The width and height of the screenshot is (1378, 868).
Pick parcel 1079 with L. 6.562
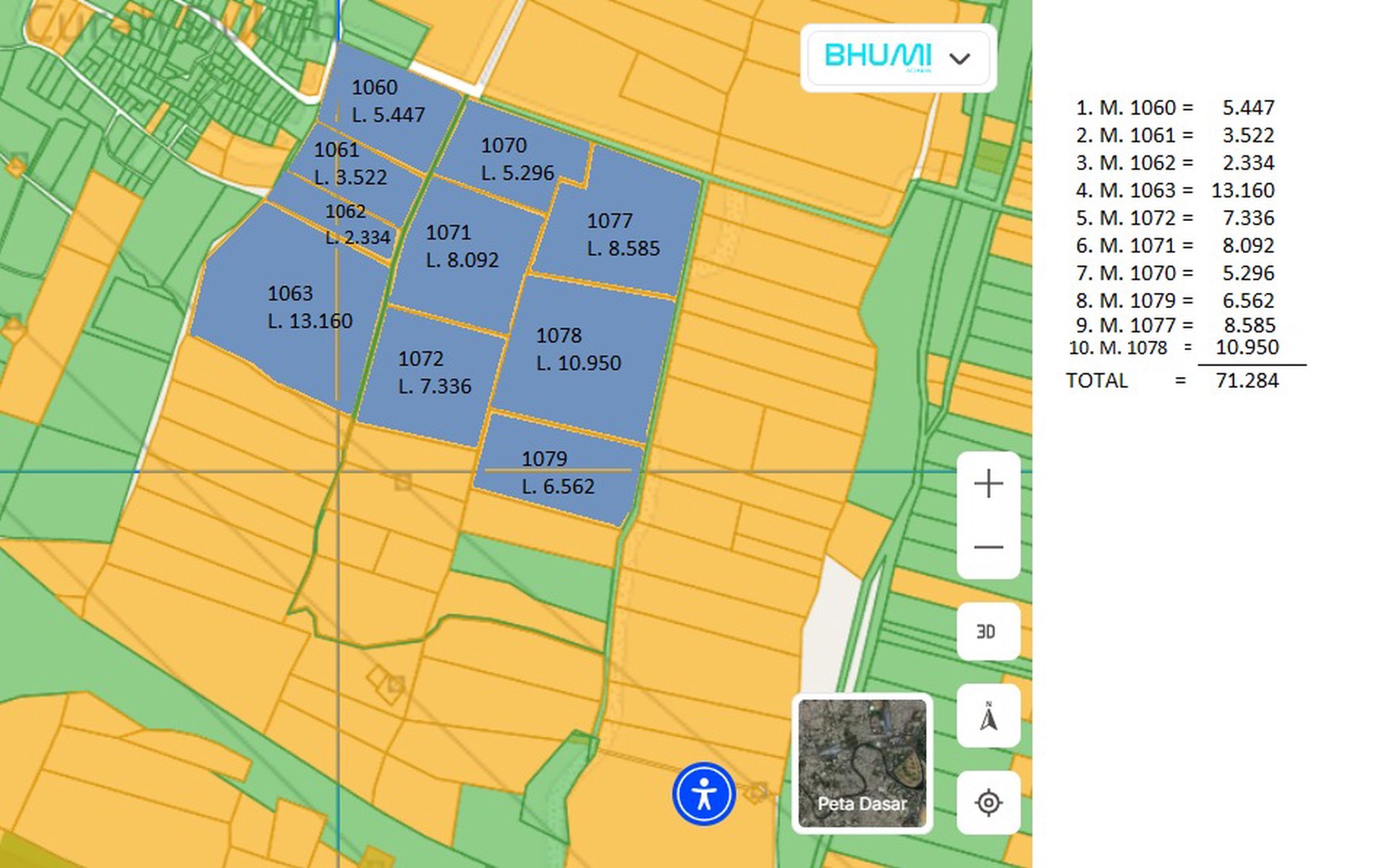click(x=558, y=473)
